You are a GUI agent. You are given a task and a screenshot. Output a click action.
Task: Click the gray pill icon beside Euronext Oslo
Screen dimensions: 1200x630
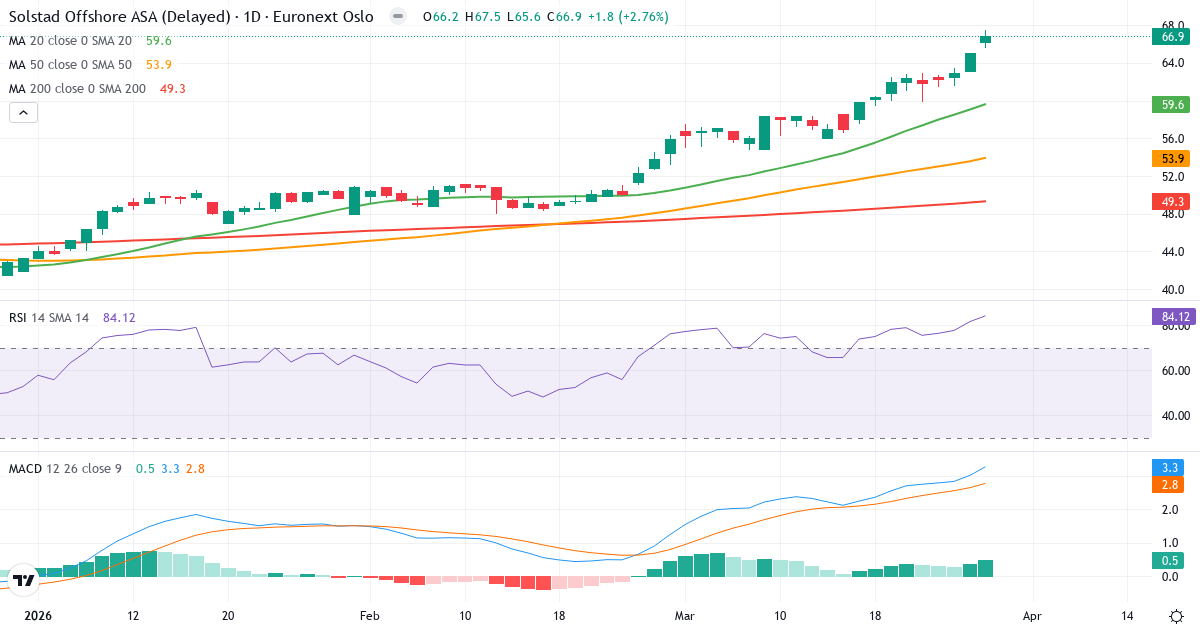click(398, 17)
